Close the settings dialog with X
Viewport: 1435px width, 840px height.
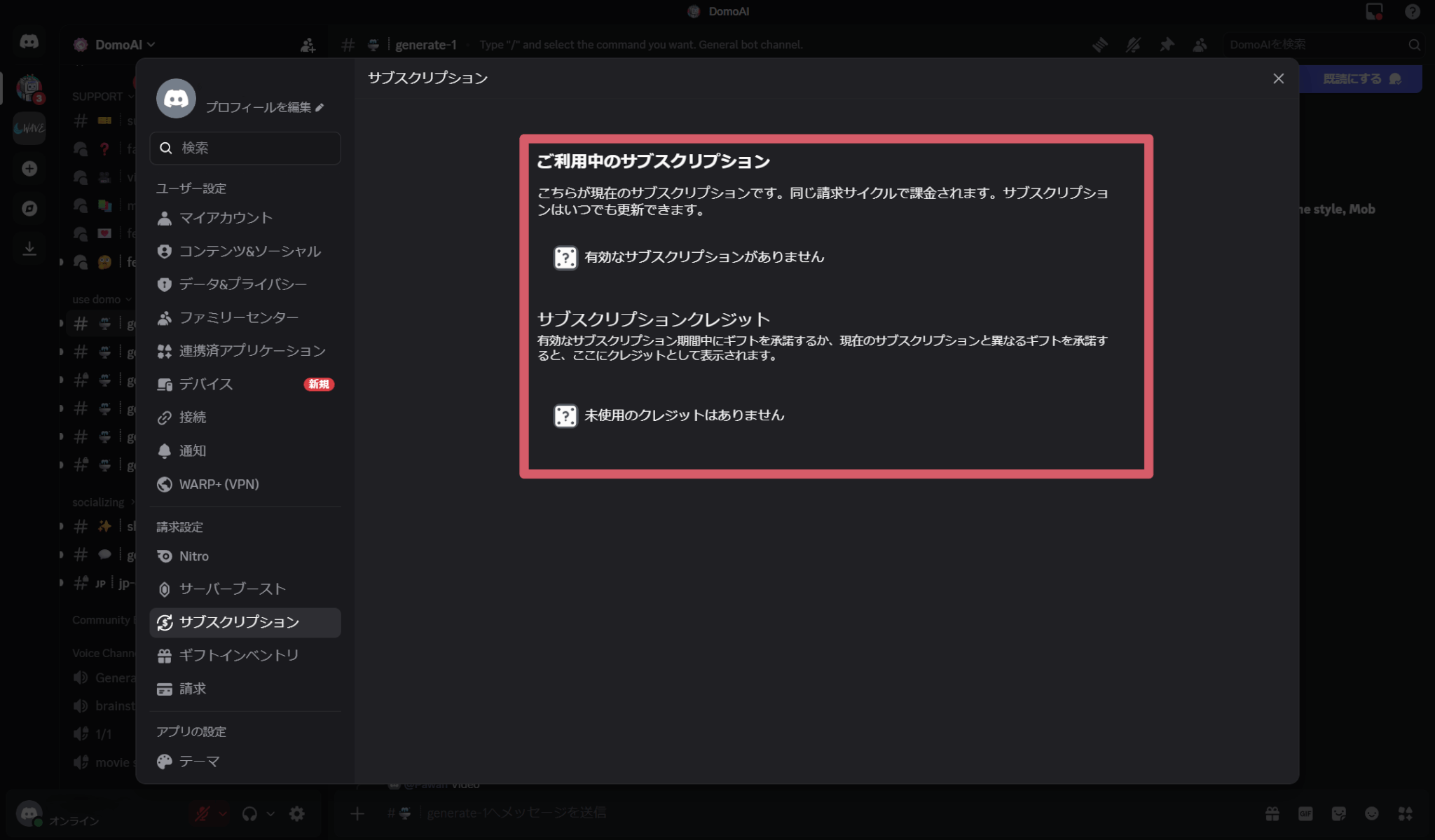[1278, 78]
